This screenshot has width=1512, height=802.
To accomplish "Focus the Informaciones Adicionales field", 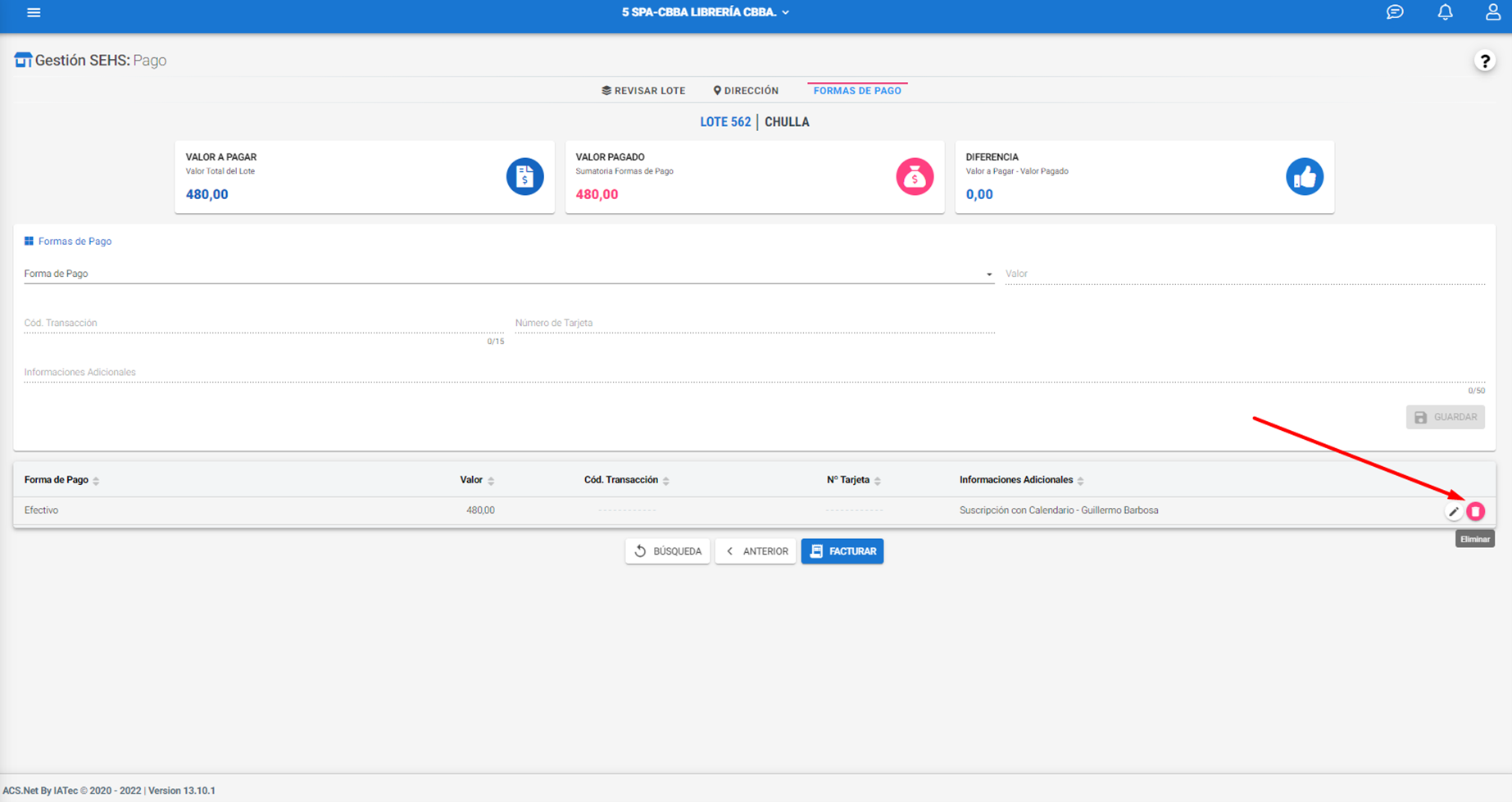I will pyautogui.click(x=754, y=372).
